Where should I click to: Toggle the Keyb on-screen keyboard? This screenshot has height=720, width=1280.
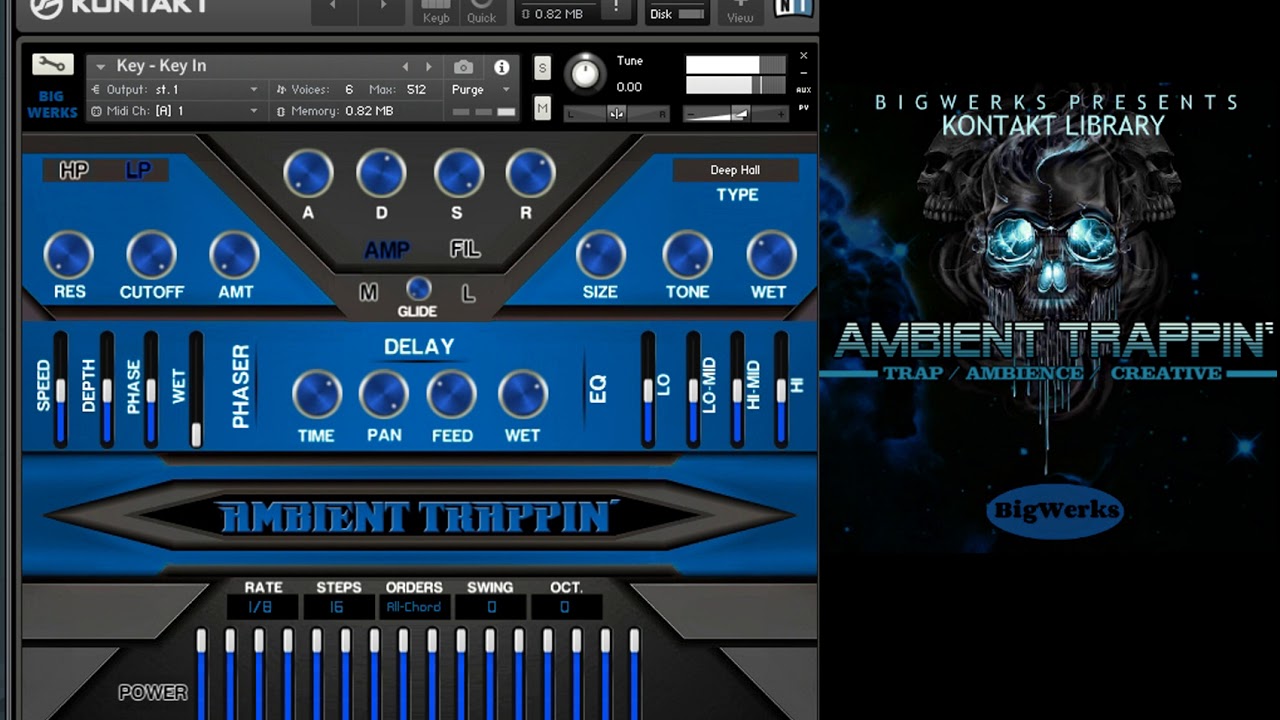click(x=436, y=11)
